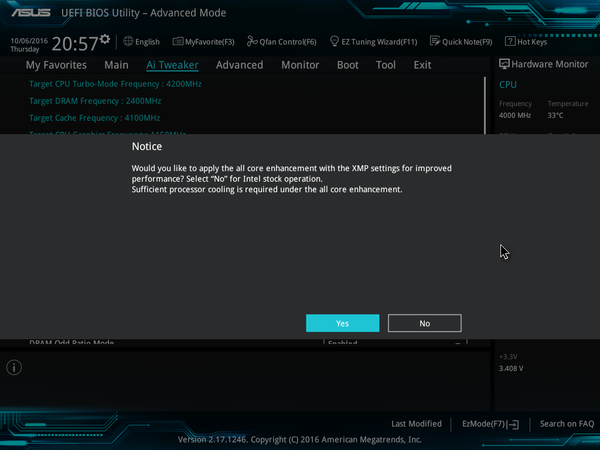The image size is (600, 450).
Task: Click the 3.408 V voltage value
Action: (x=511, y=368)
